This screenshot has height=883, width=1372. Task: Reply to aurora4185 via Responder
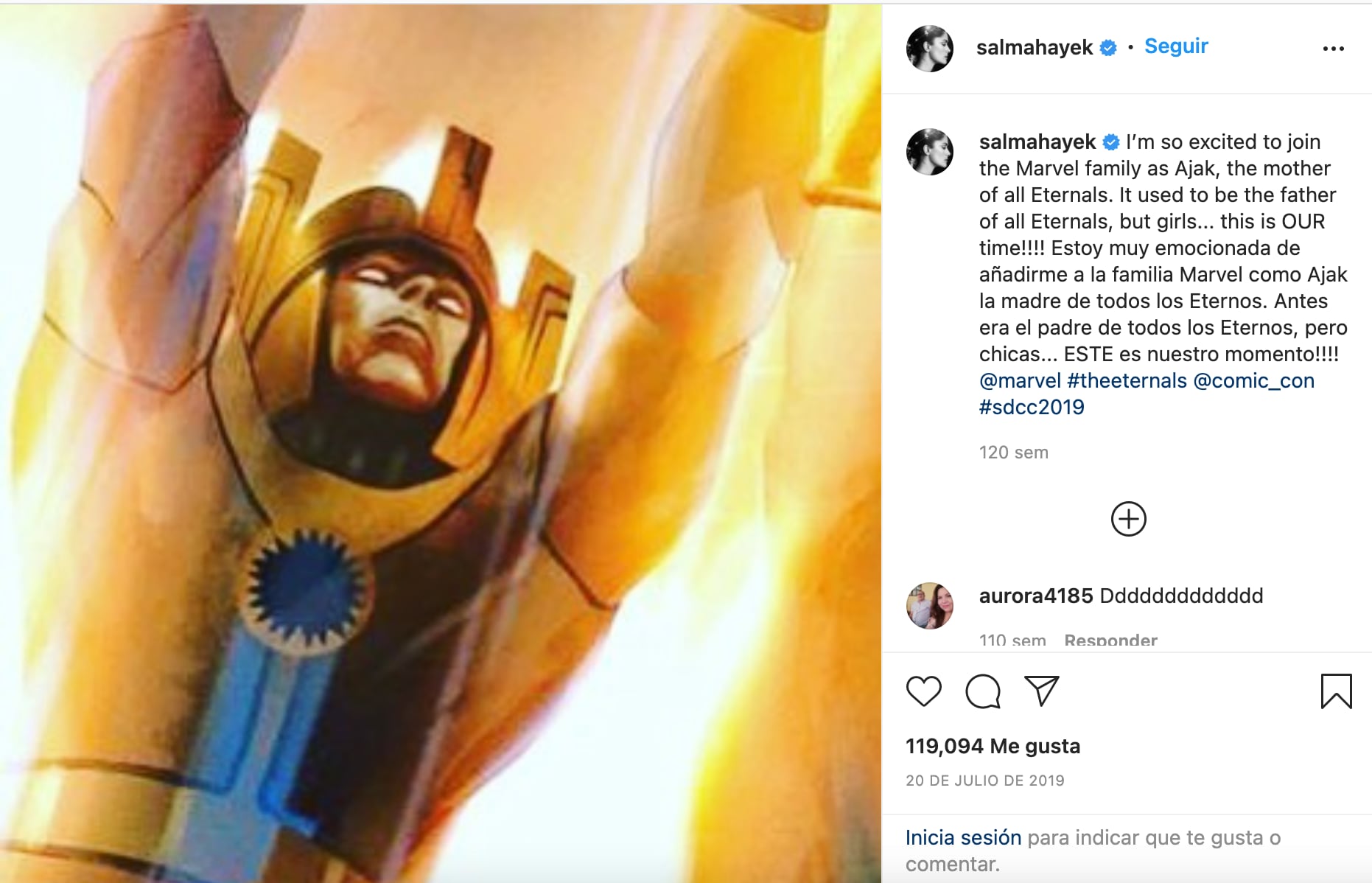(1110, 640)
